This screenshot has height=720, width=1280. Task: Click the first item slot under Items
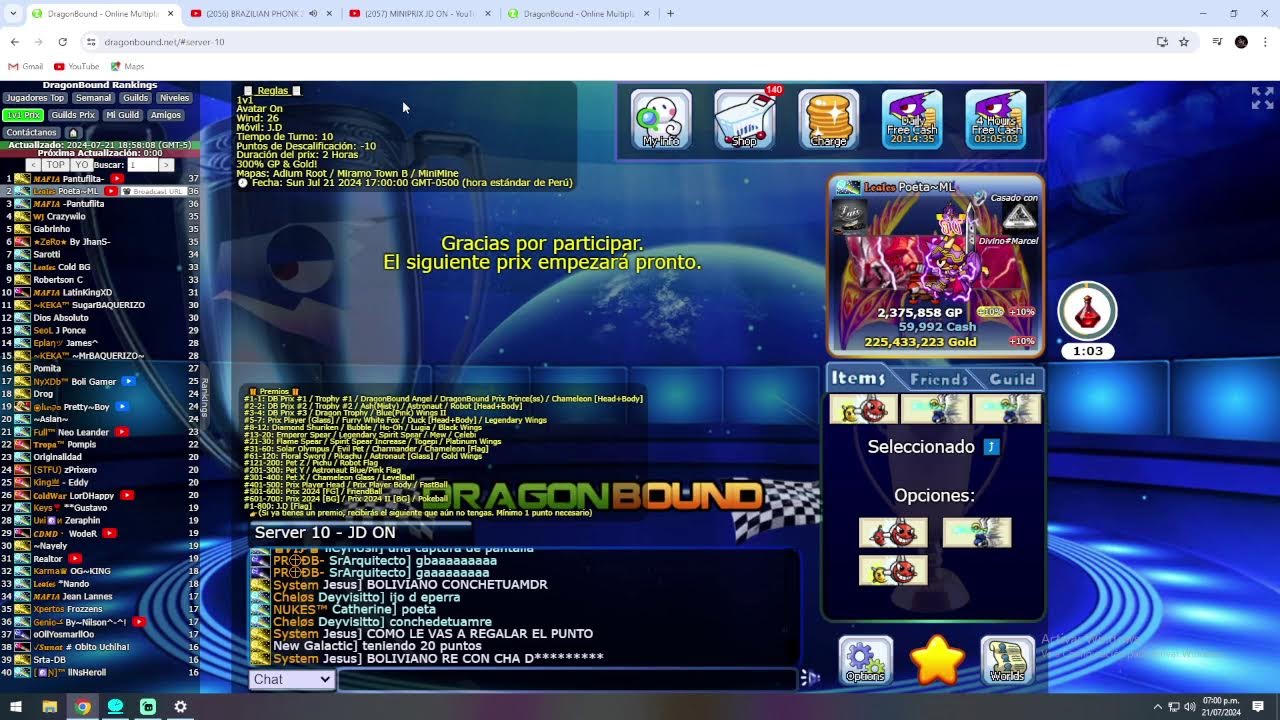(x=863, y=409)
